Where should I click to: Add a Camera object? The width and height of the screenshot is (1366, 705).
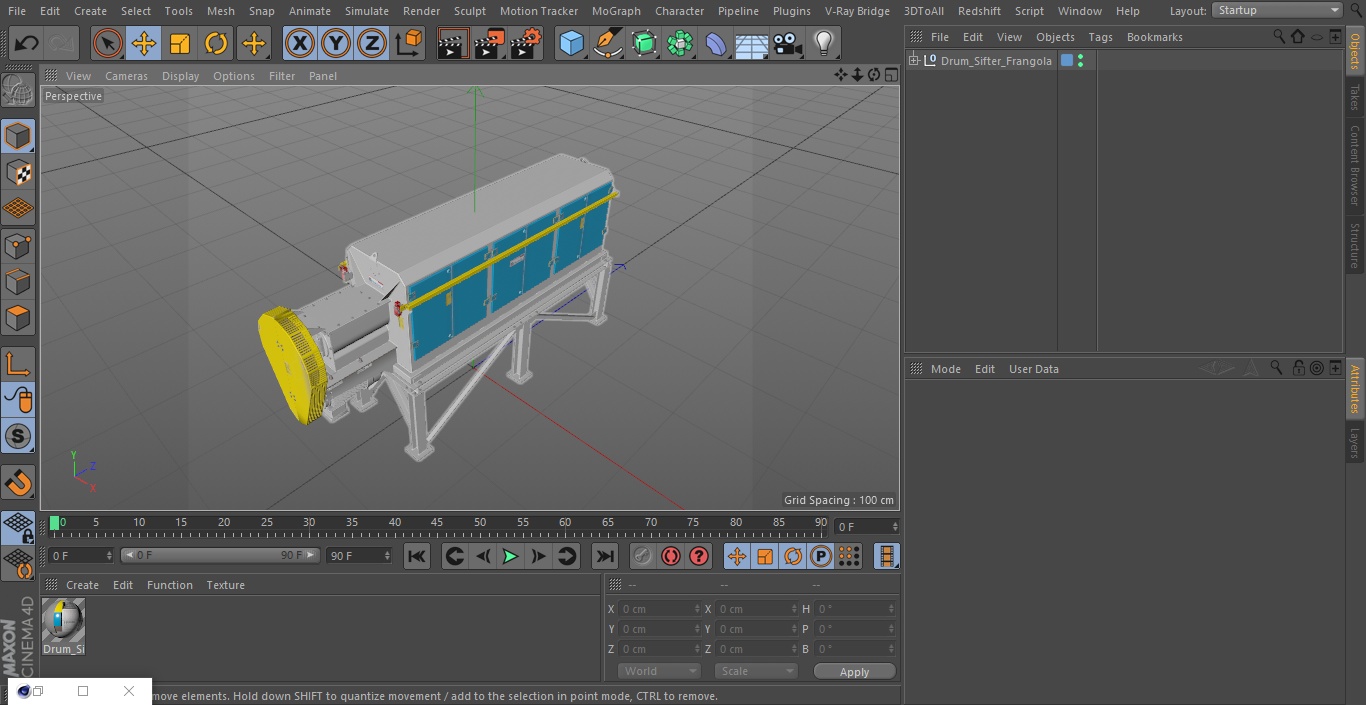[x=788, y=43]
